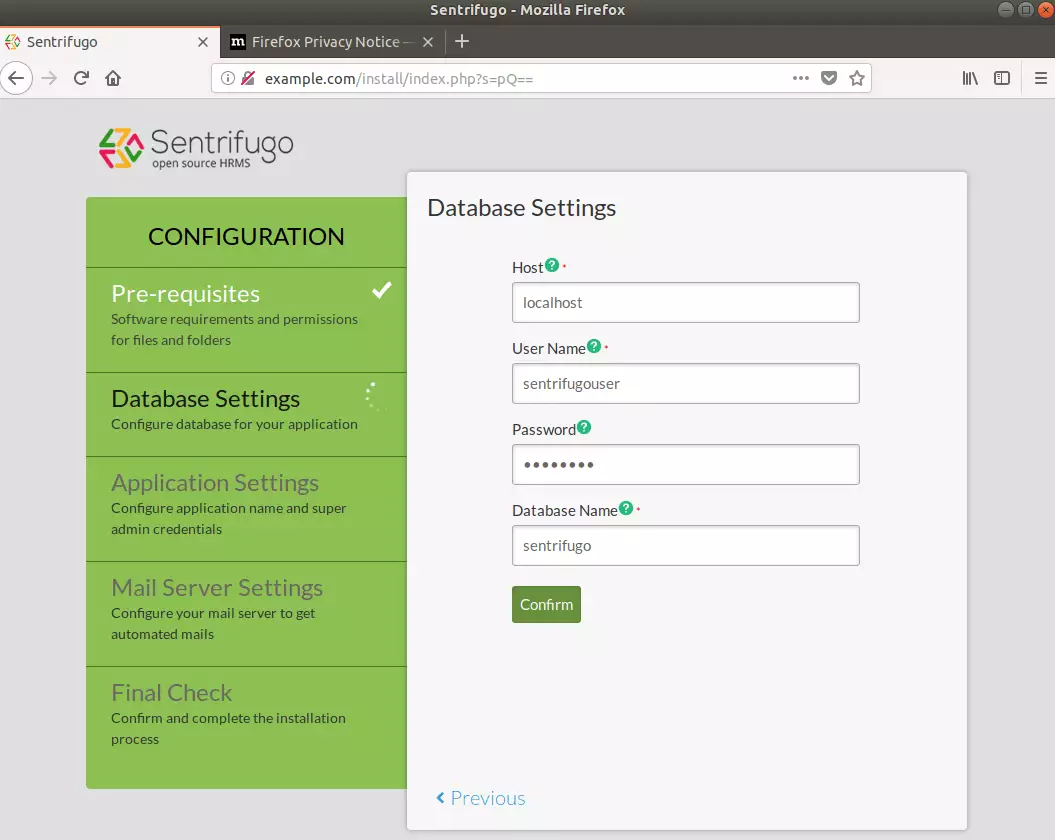The height and width of the screenshot is (840, 1055).
Task: Save page to Pocket
Action: click(x=829, y=78)
